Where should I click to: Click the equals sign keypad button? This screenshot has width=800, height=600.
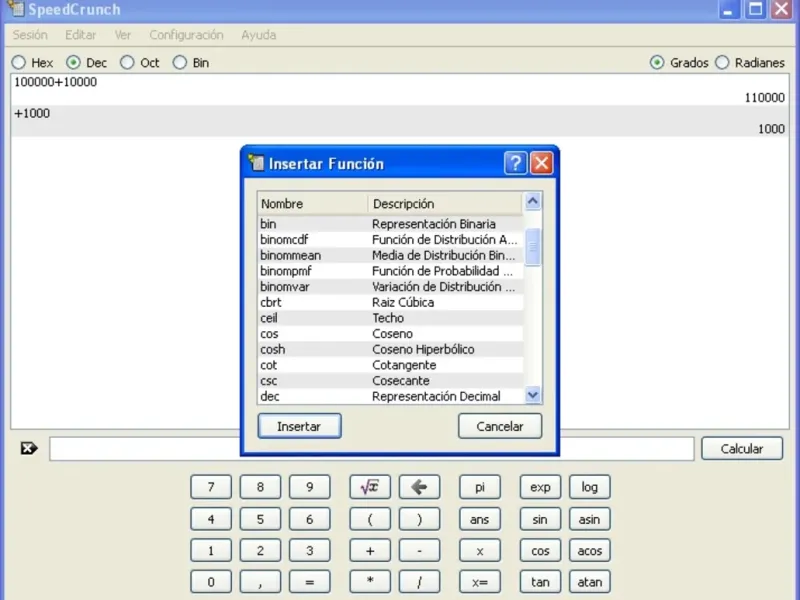click(x=310, y=582)
